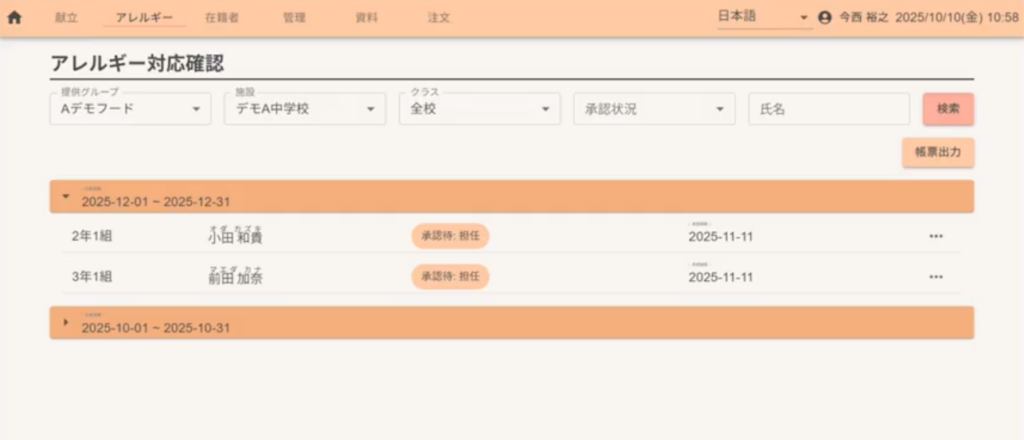Image resolution: width=1024 pixels, height=440 pixels.
Task: Open the 承認状況 filter dropdown
Action: click(x=653, y=109)
